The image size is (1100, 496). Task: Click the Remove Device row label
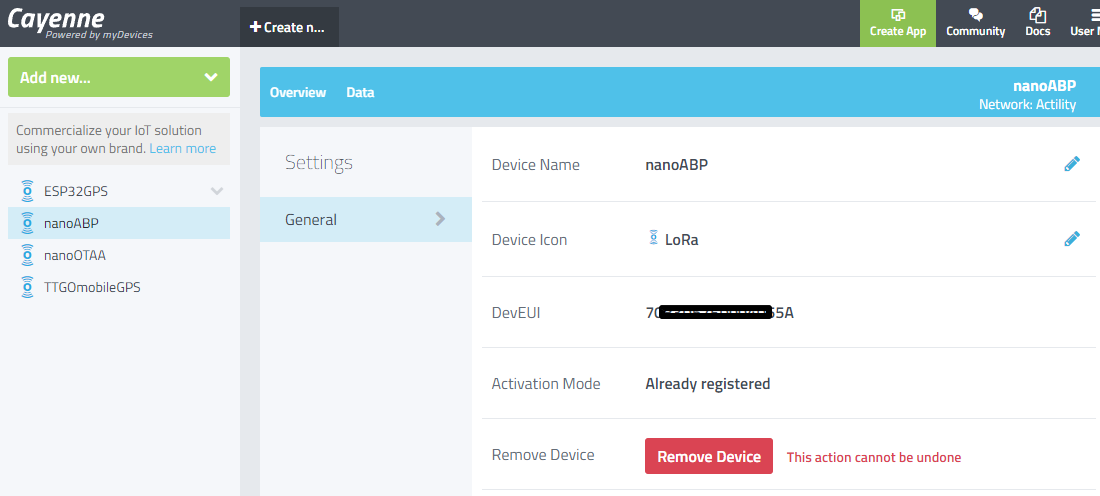pos(543,455)
